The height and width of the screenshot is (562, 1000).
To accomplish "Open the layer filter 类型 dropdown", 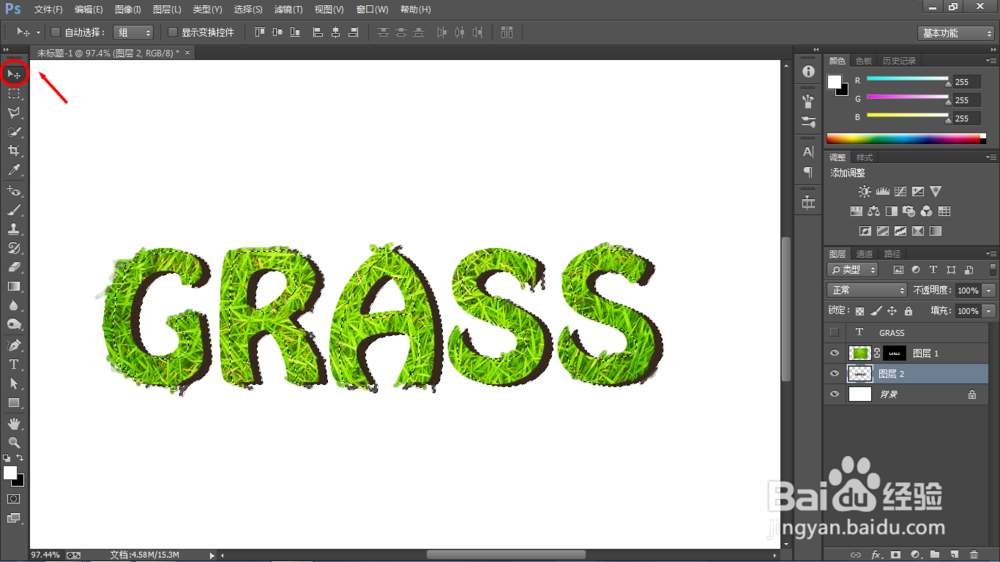I will (853, 270).
